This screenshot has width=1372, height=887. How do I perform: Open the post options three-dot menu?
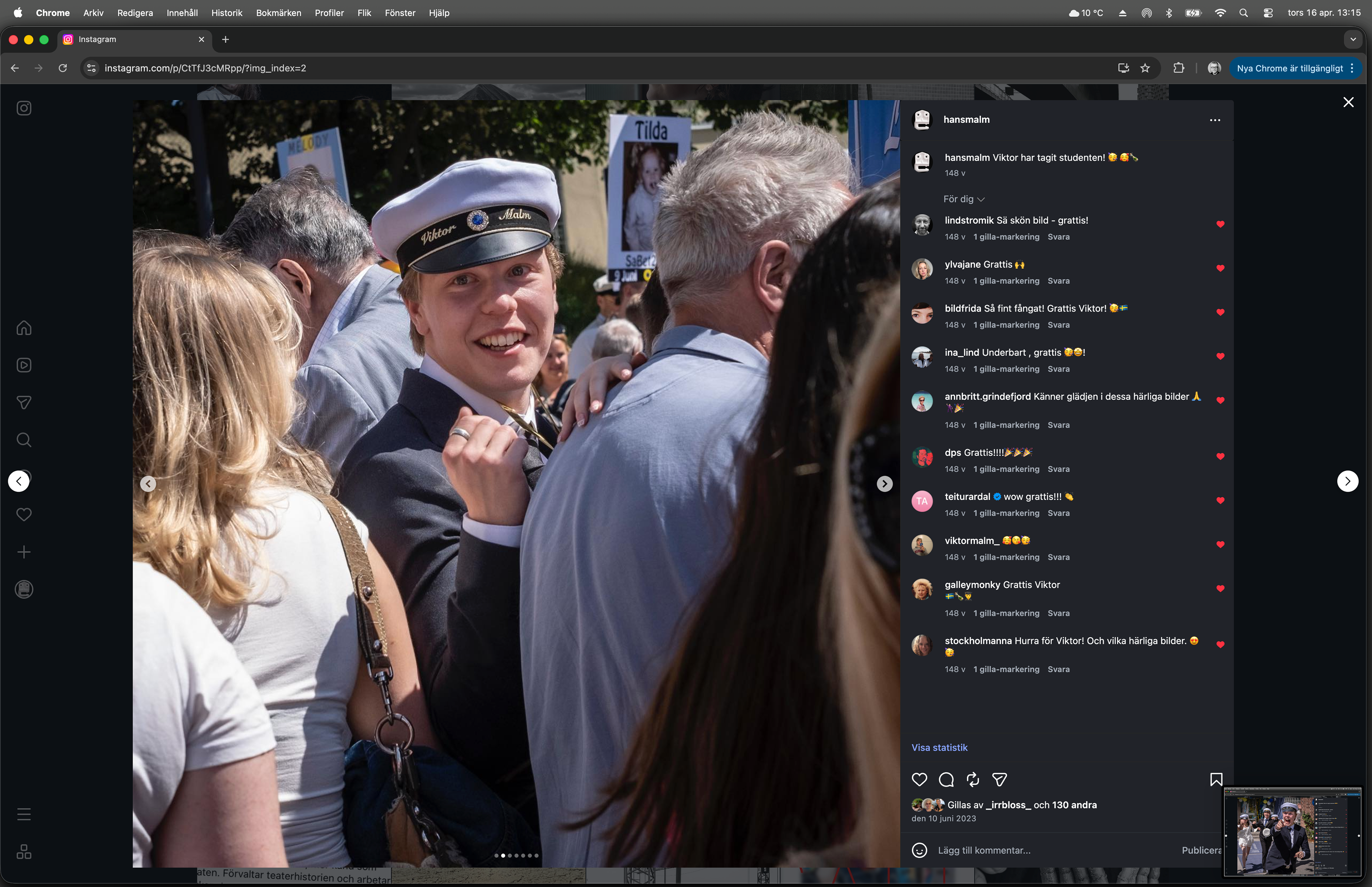[x=1215, y=120]
